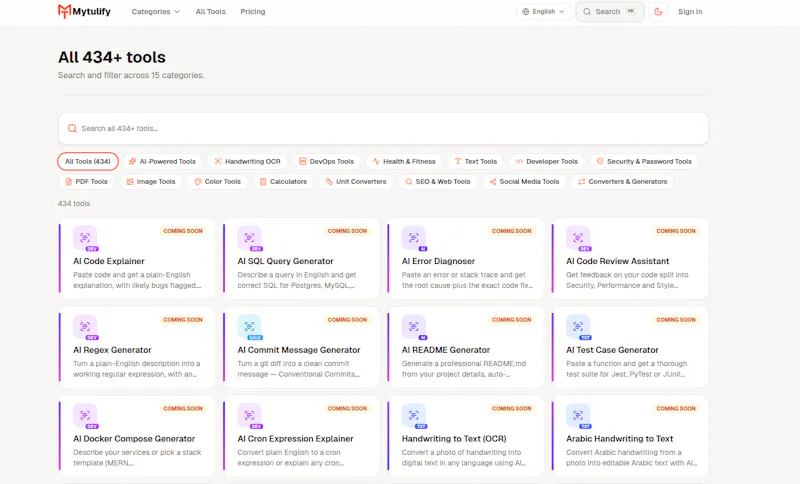Viewport: 800px width, 484px height.
Task: Click the Arabic Handwriting to Text icon
Action: coord(578,416)
